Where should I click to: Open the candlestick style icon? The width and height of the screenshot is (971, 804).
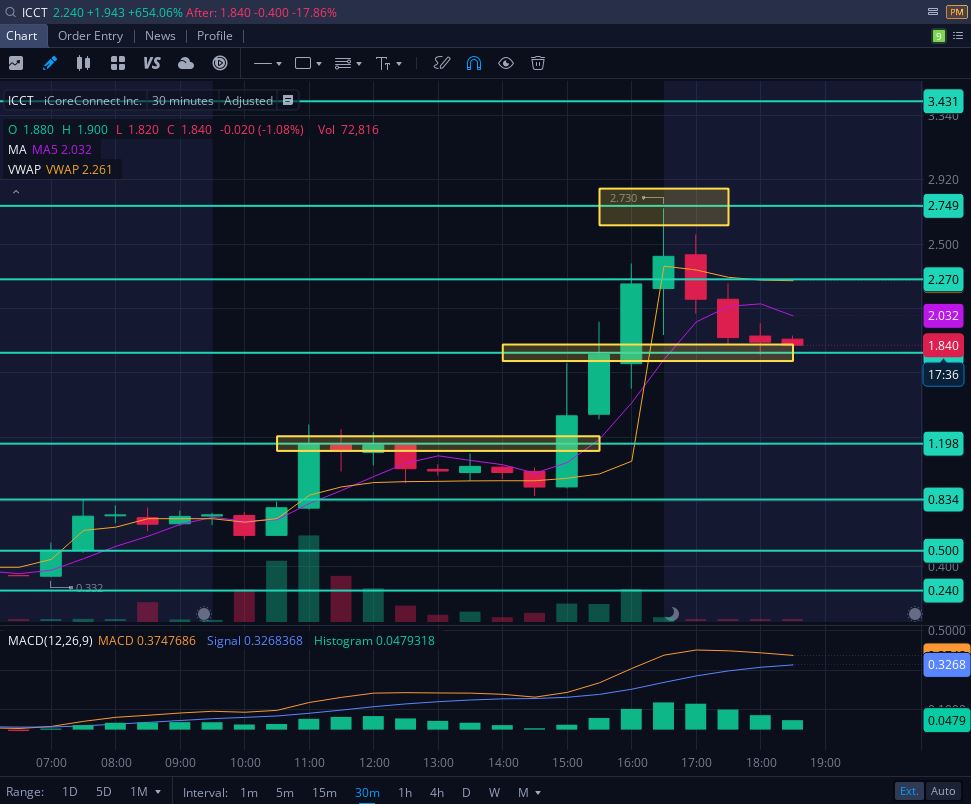[x=83, y=63]
